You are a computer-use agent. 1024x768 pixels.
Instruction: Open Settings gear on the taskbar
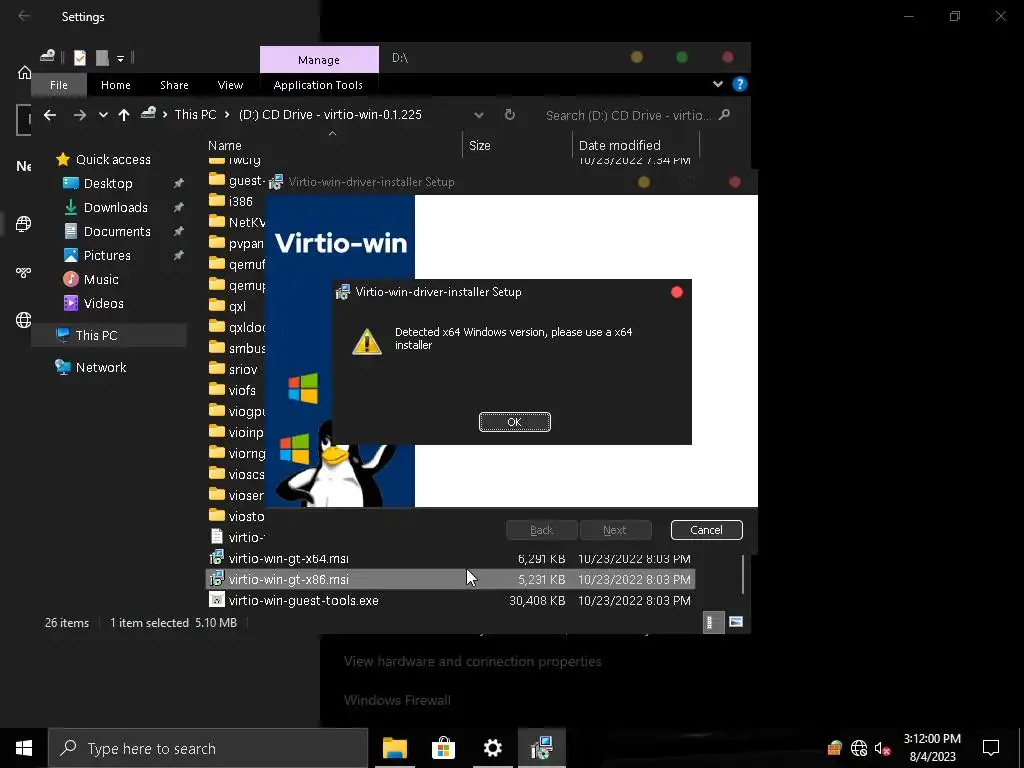[x=492, y=748]
